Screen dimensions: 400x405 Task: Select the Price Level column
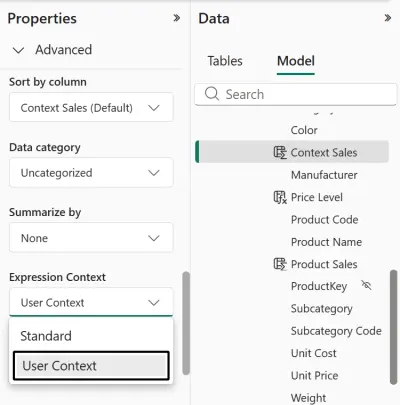[x=317, y=197]
